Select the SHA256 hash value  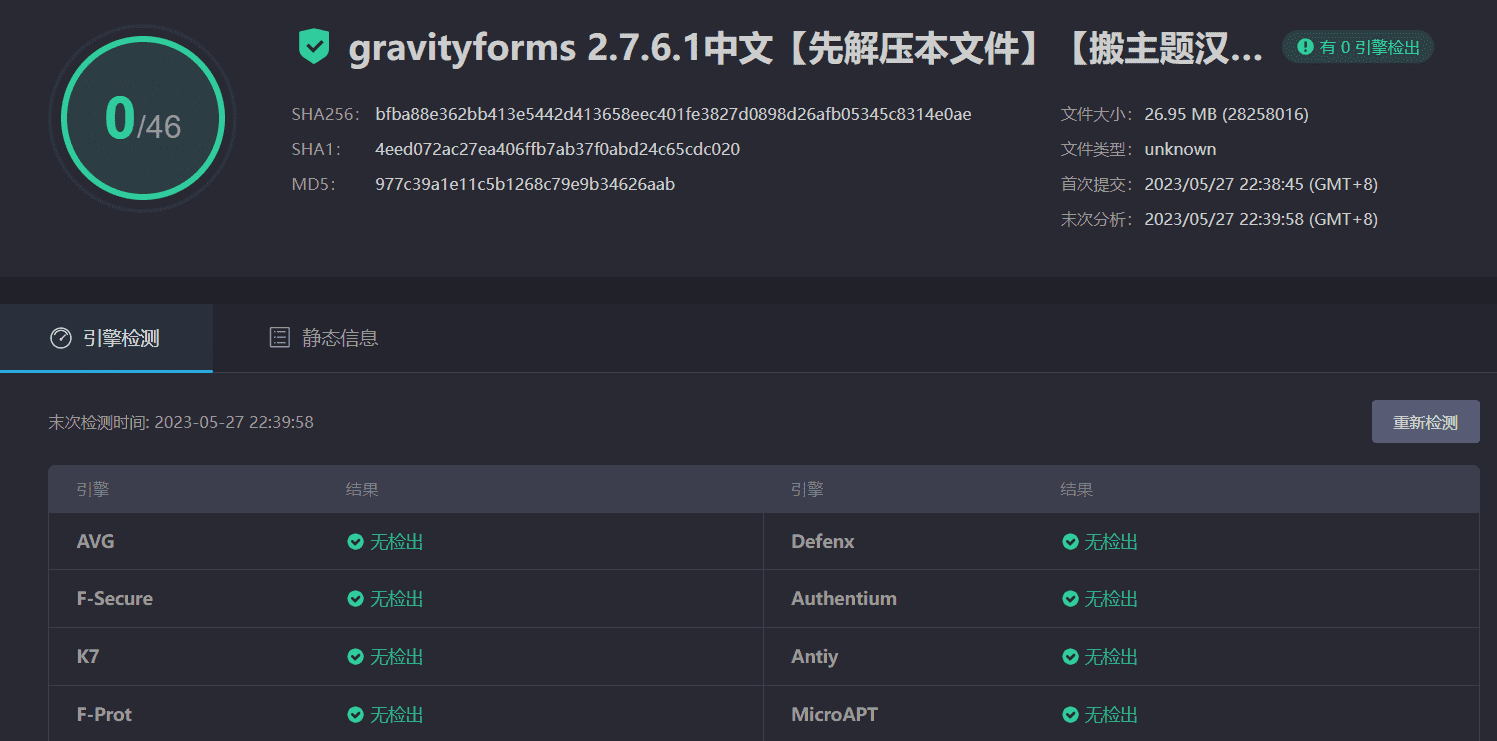coord(674,114)
